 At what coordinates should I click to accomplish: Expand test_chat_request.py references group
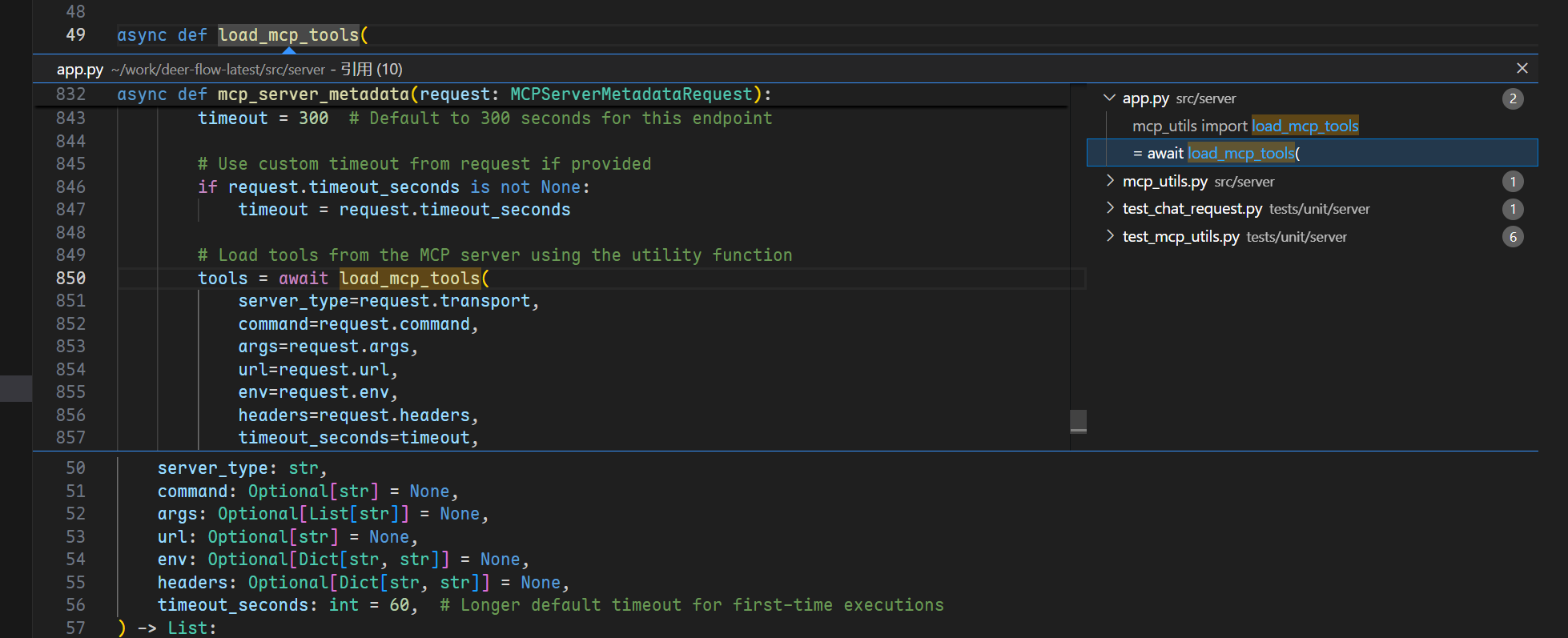point(1109,209)
